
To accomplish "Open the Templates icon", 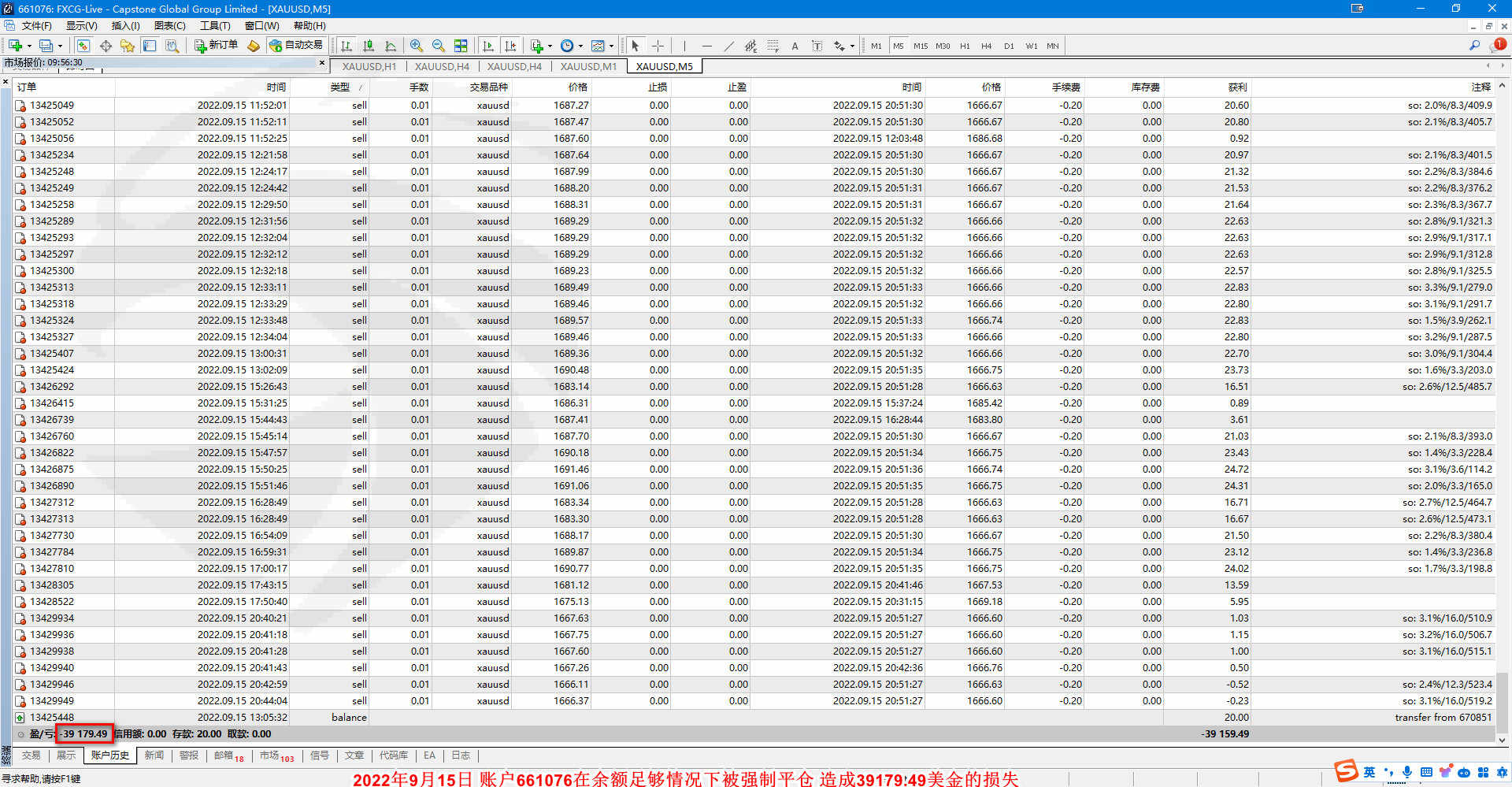I will coord(598,46).
